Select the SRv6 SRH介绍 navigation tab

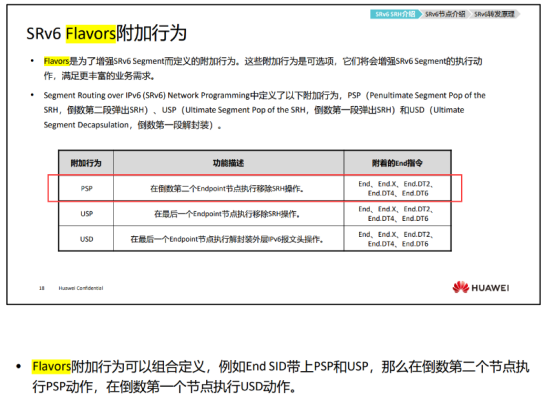coord(395,14)
